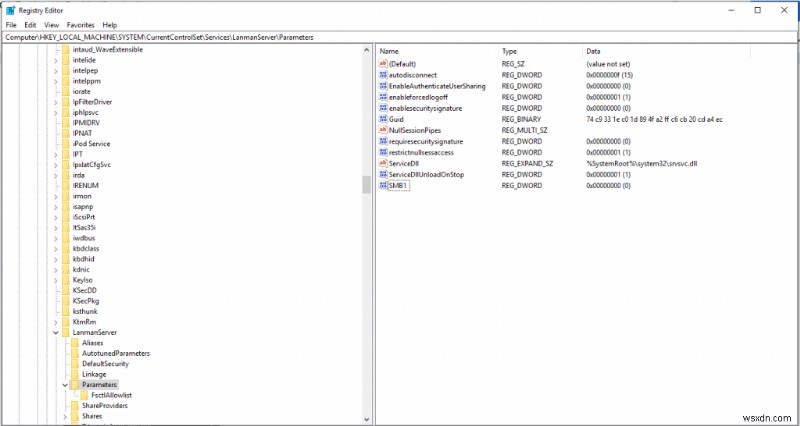
Task: Click the LanmanServer folder icon
Action: pos(65,332)
